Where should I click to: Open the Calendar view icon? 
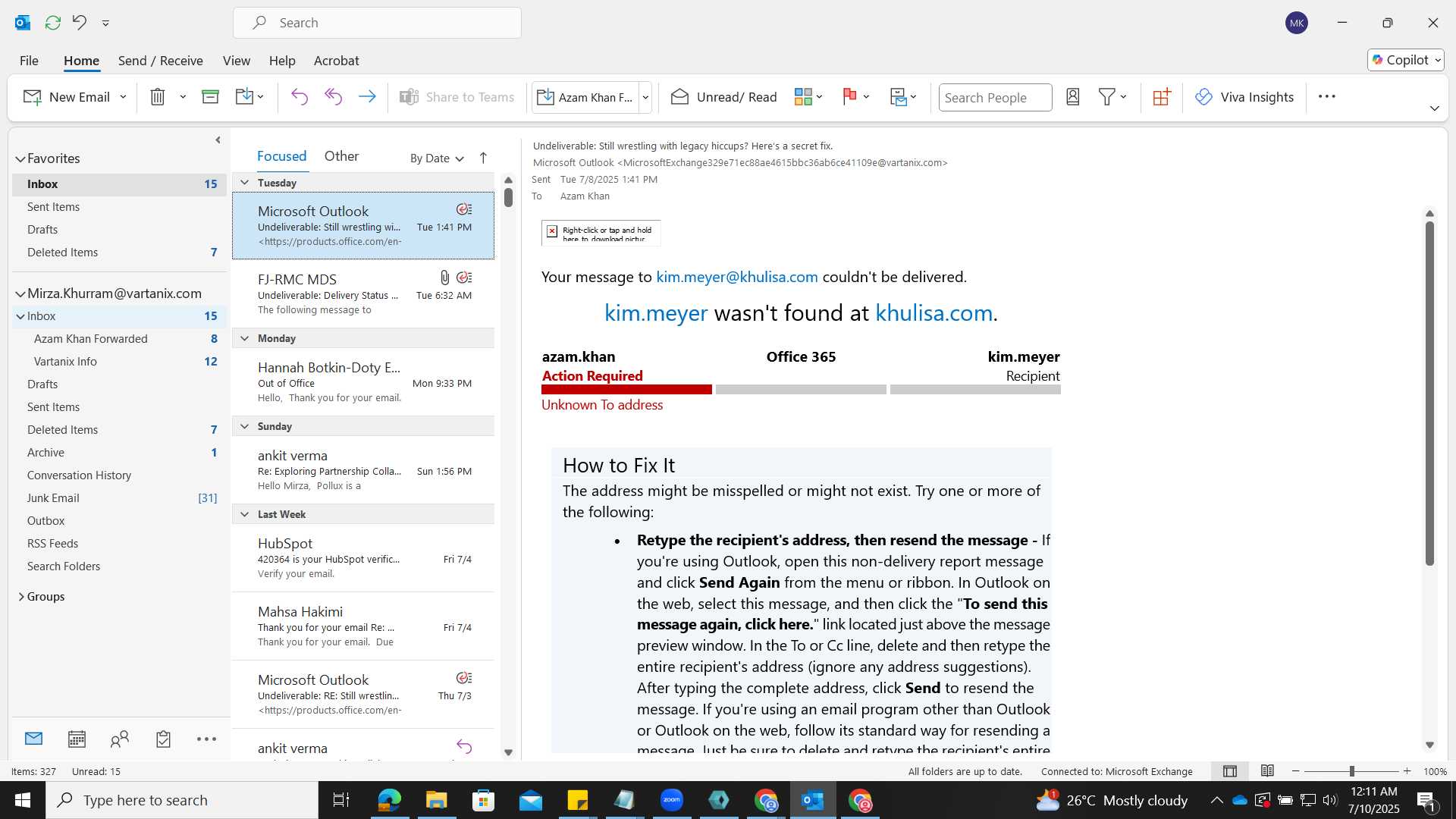click(77, 739)
